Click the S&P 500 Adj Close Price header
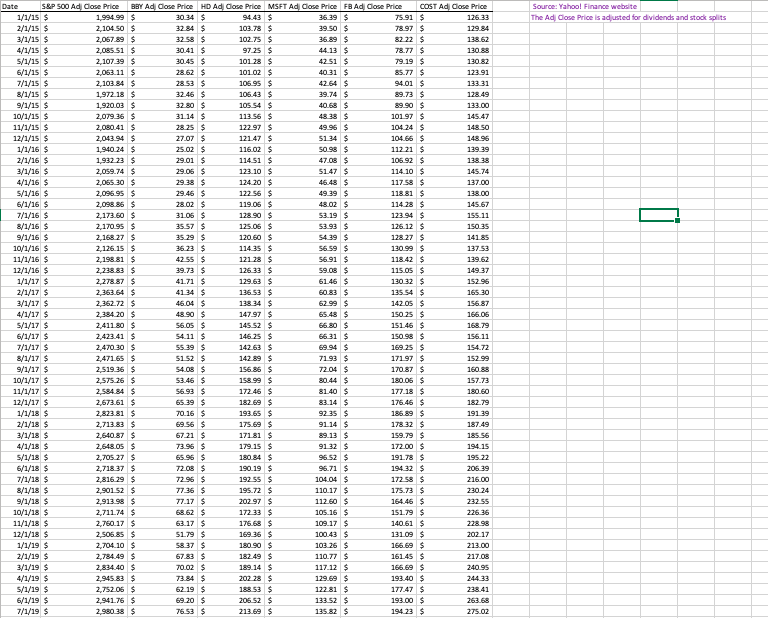768x618 pixels. [84, 6]
